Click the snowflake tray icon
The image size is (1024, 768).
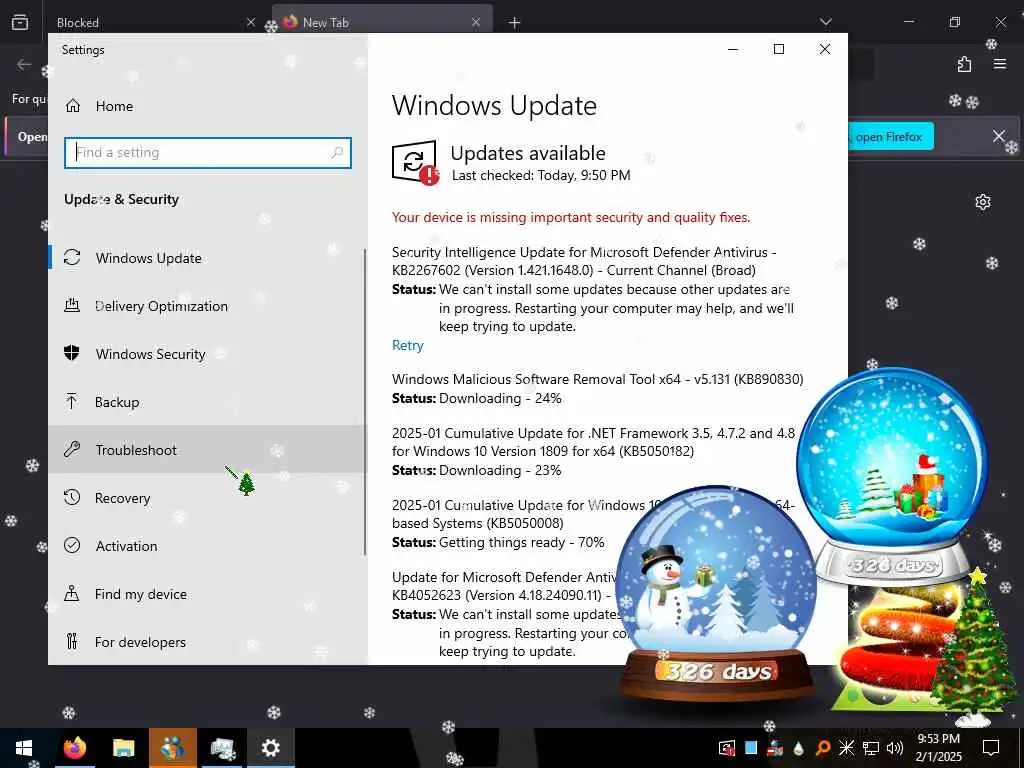point(846,748)
